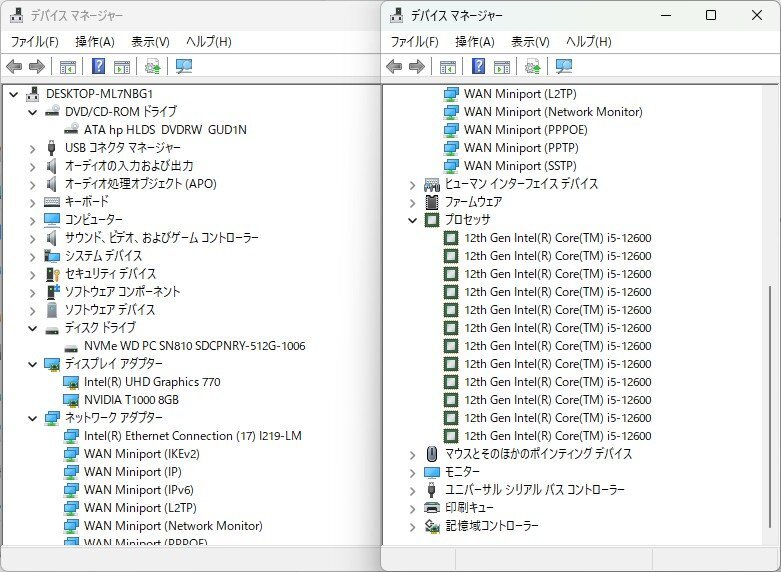Image resolution: width=781 pixels, height=572 pixels.
Task: Click the NVIDIA T1000 8GB adapter icon
Action: coord(71,400)
